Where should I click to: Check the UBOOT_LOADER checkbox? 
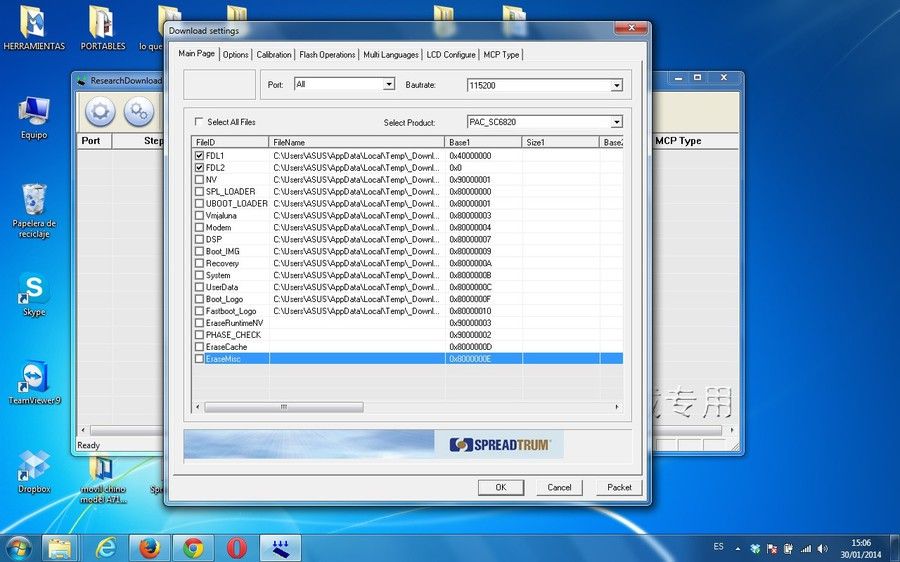pyautogui.click(x=199, y=203)
